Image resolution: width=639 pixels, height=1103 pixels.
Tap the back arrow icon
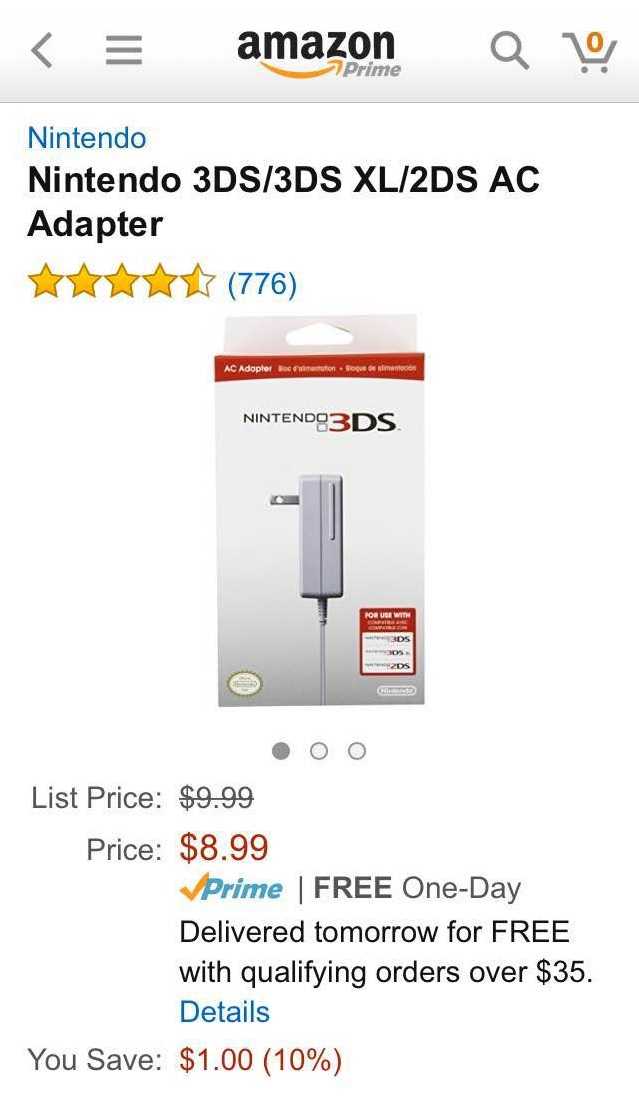[42, 51]
